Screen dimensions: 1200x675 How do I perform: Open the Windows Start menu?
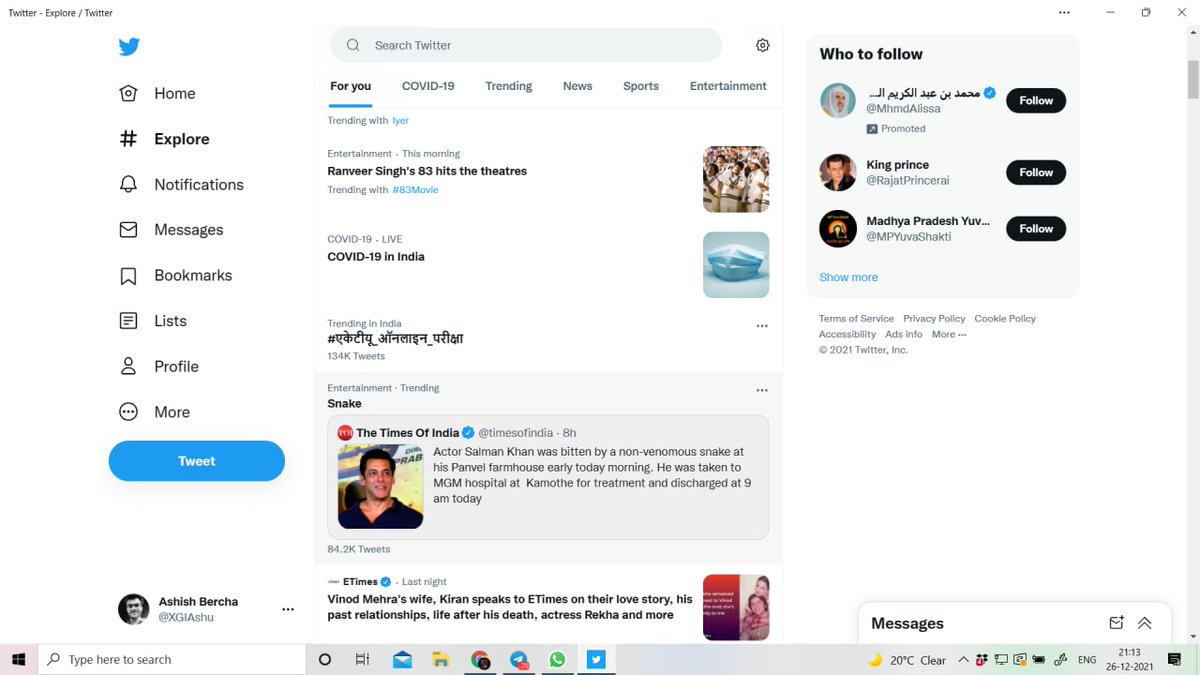18,660
